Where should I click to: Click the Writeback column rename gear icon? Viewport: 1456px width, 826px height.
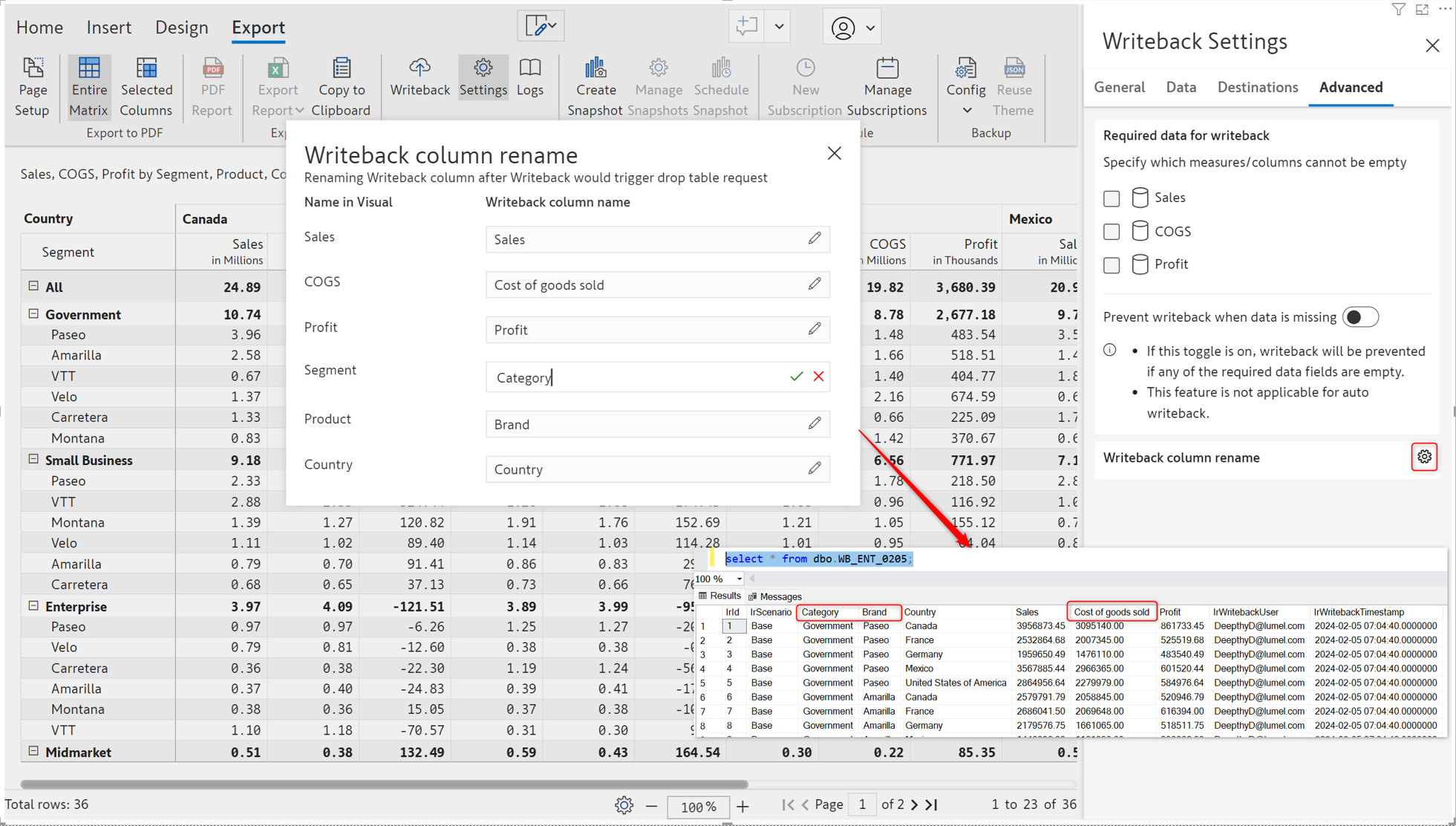[x=1423, y=457]
